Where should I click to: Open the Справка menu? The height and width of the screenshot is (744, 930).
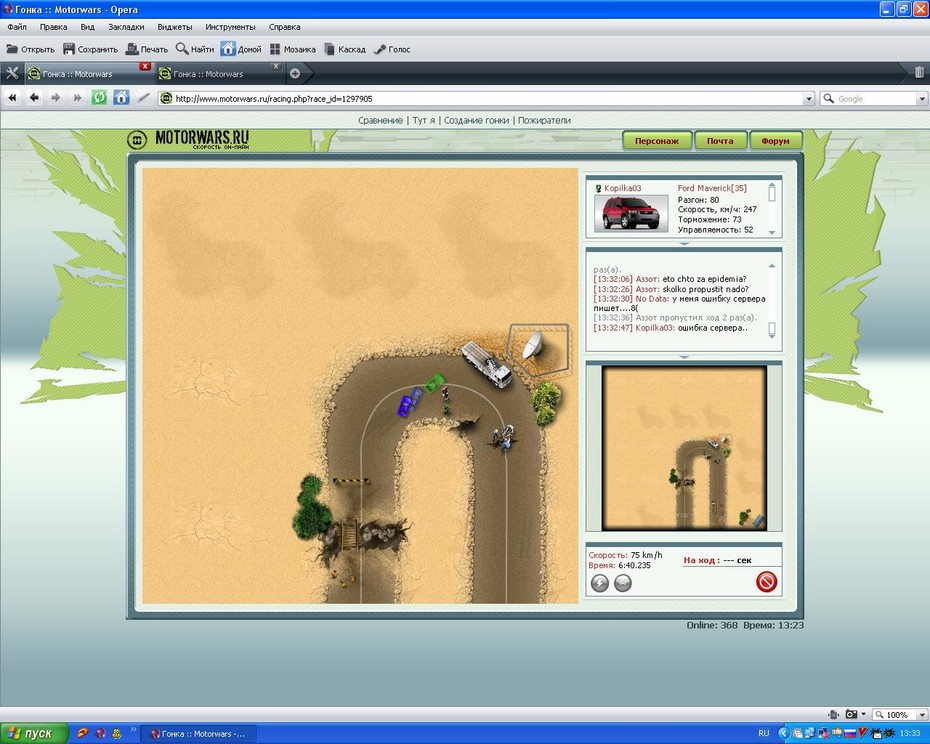tap(284, 27)
